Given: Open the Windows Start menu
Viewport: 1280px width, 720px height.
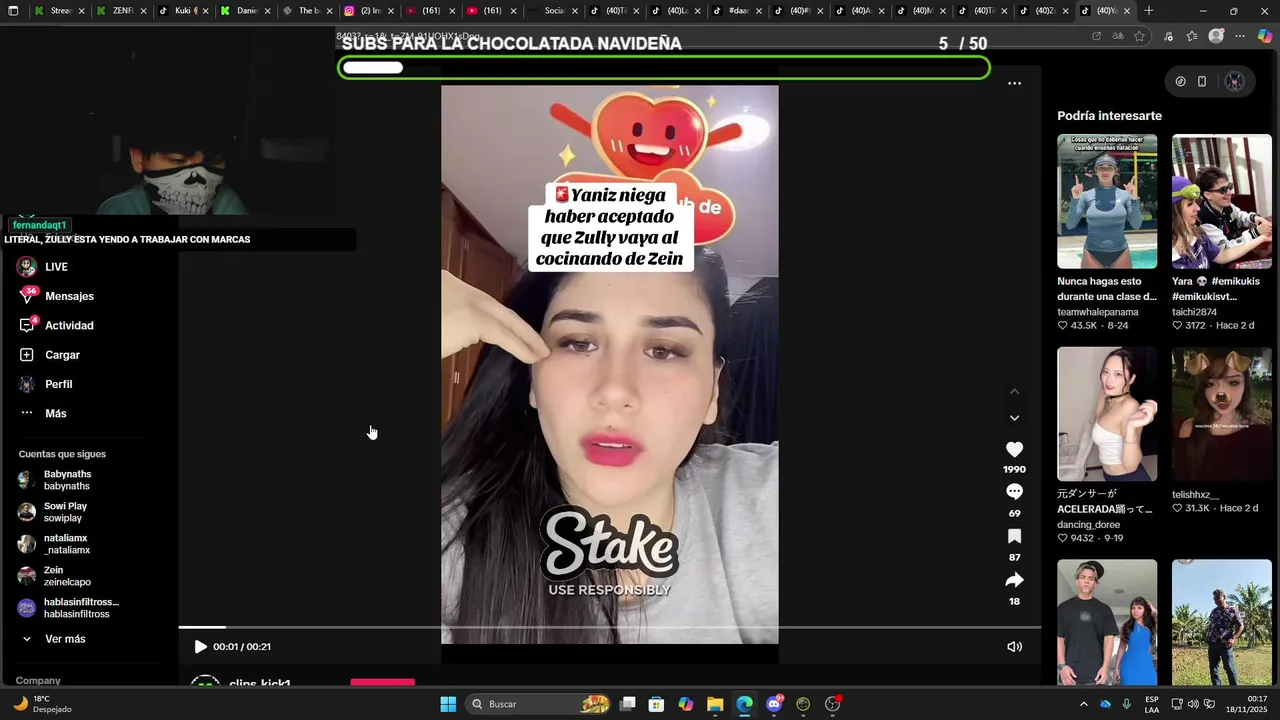Looking at the screenshot, I should click(x=448, y=704).
